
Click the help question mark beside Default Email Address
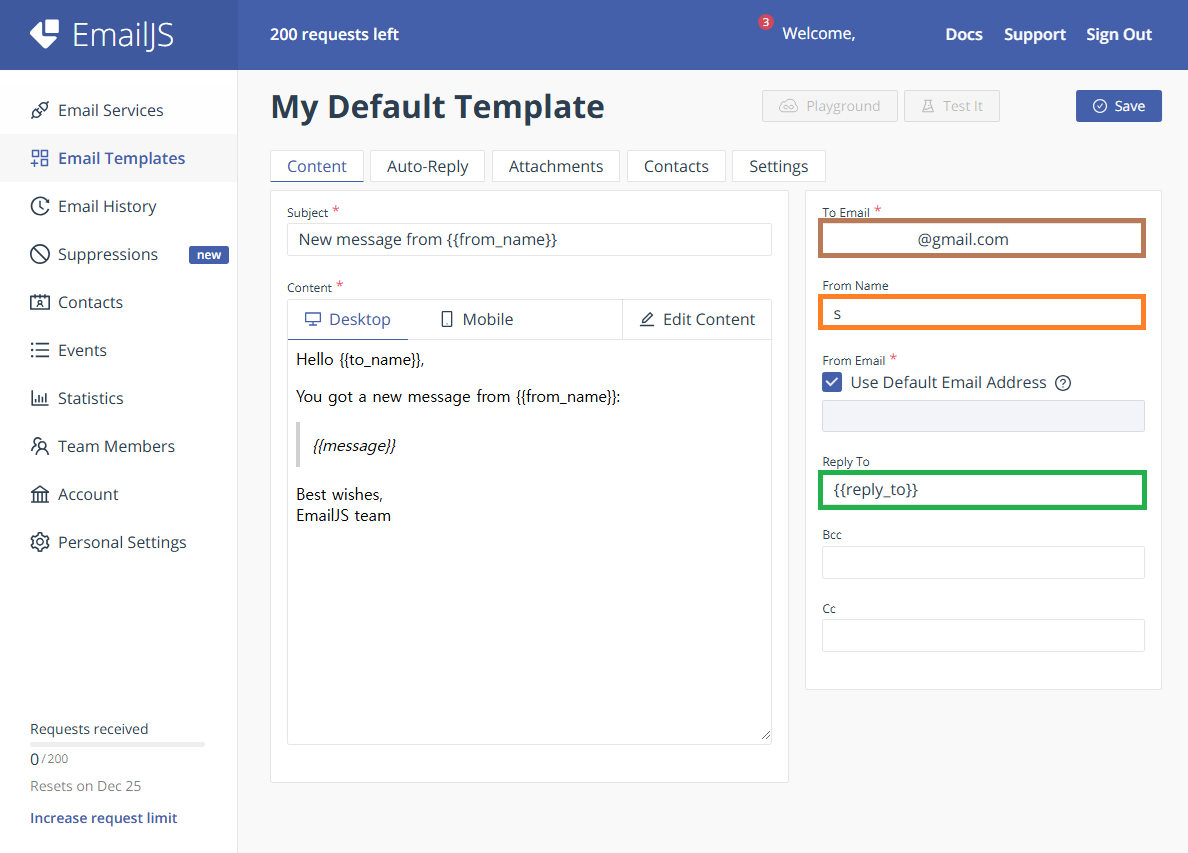(x=1063, y=383)
